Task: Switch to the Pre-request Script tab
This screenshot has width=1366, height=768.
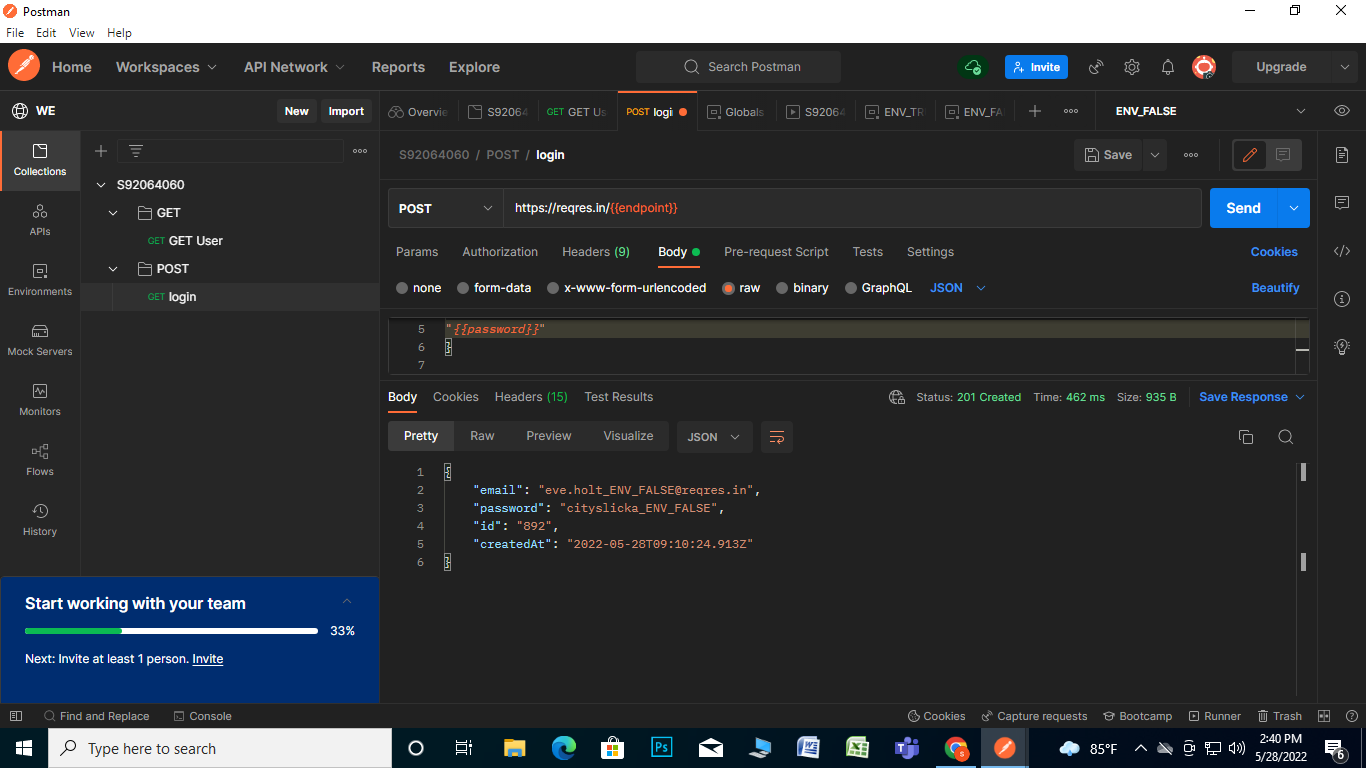Action: (776, 251)
